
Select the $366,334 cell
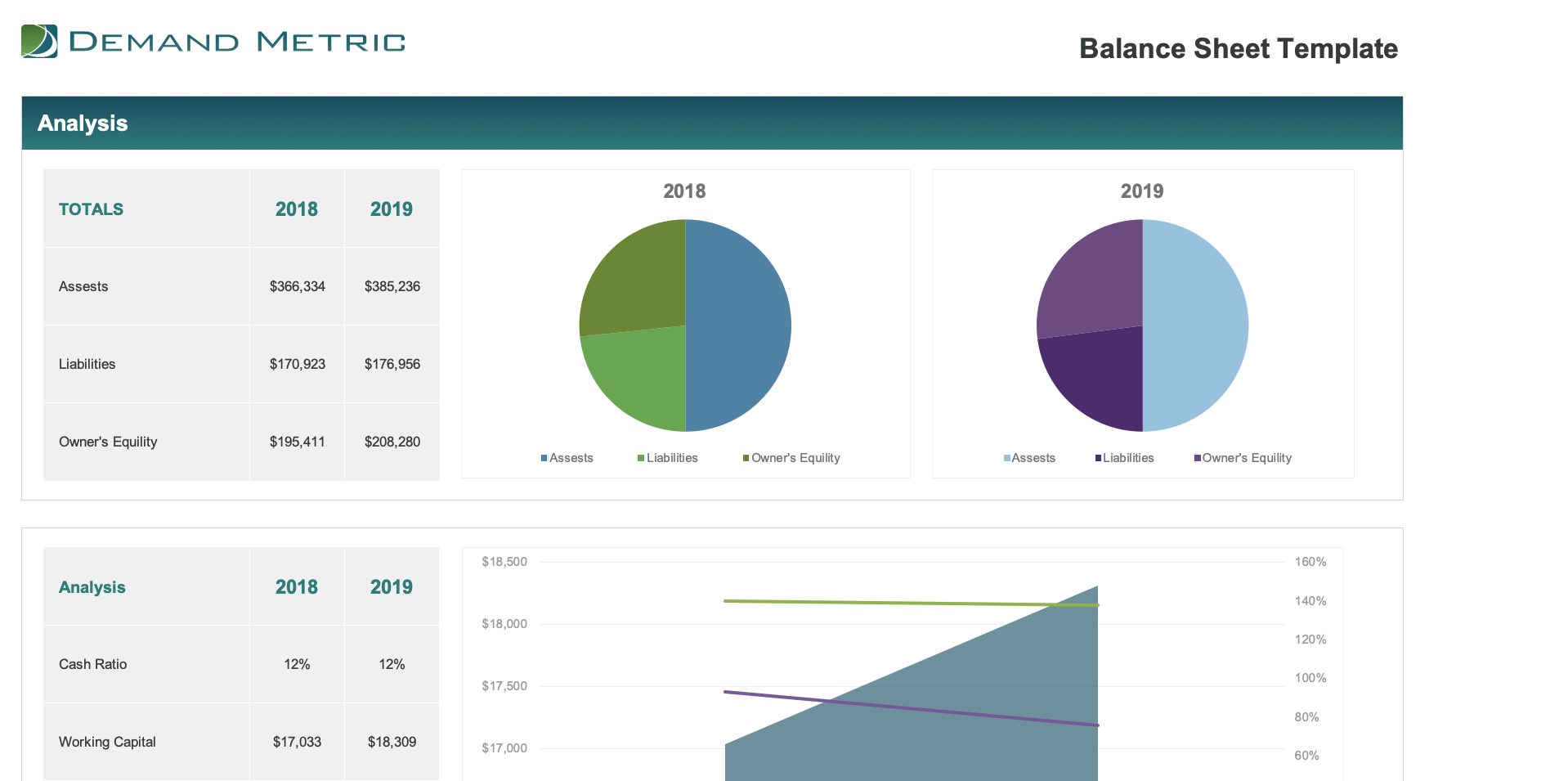[x=297, y=286]
